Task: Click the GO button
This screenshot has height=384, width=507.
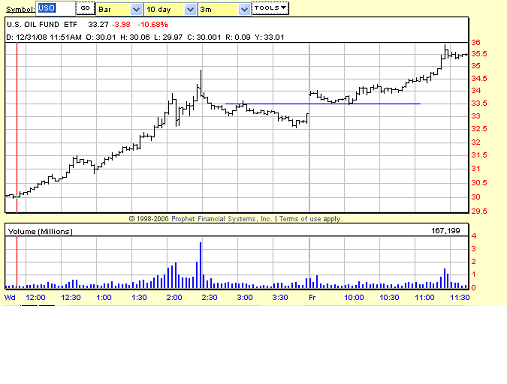Action: pyautogui.click(x=85, y=8)
